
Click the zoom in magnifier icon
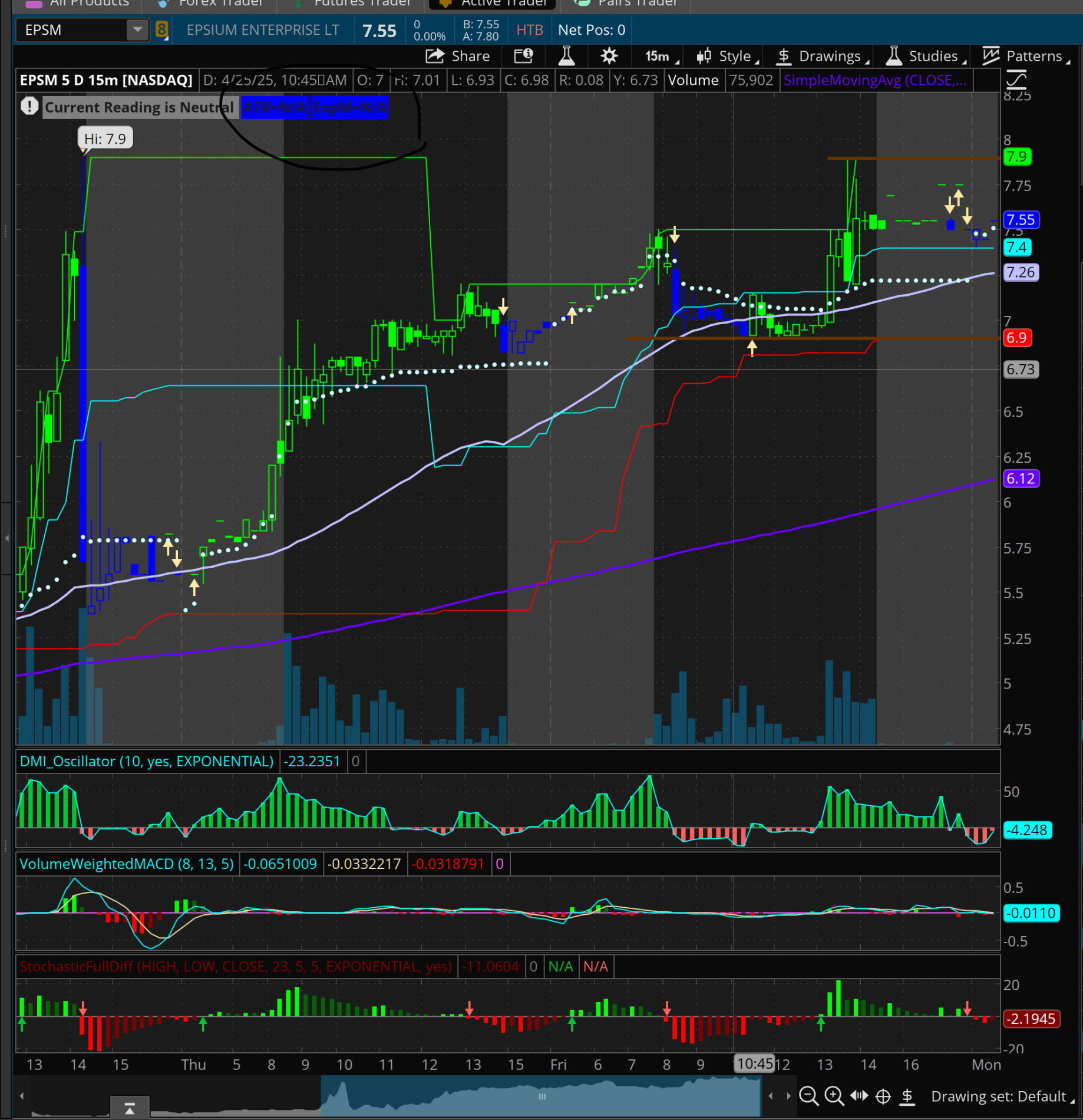click(834, 1096)
